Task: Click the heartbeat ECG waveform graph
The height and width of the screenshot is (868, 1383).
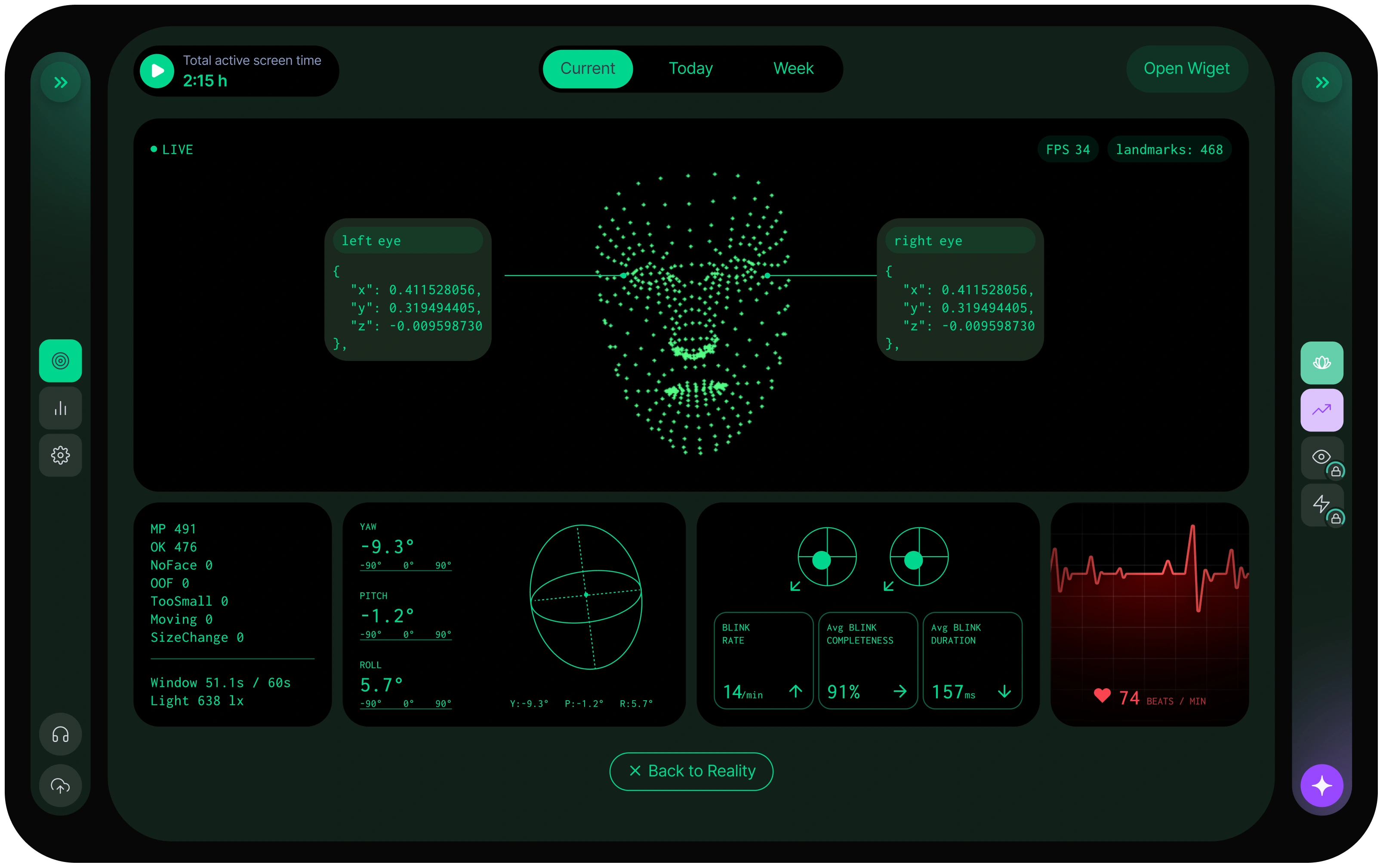Action: pyautogui.click(x=1149, y=568)
